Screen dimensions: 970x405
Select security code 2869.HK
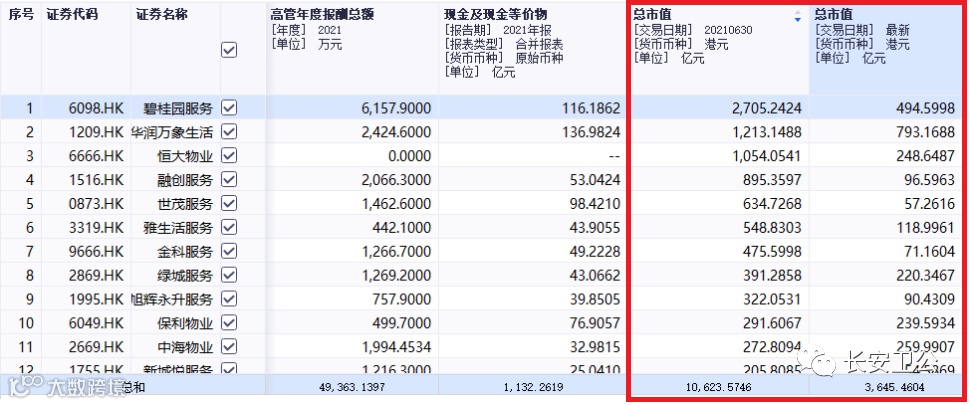pyautogui.click(x=97, y=276)
